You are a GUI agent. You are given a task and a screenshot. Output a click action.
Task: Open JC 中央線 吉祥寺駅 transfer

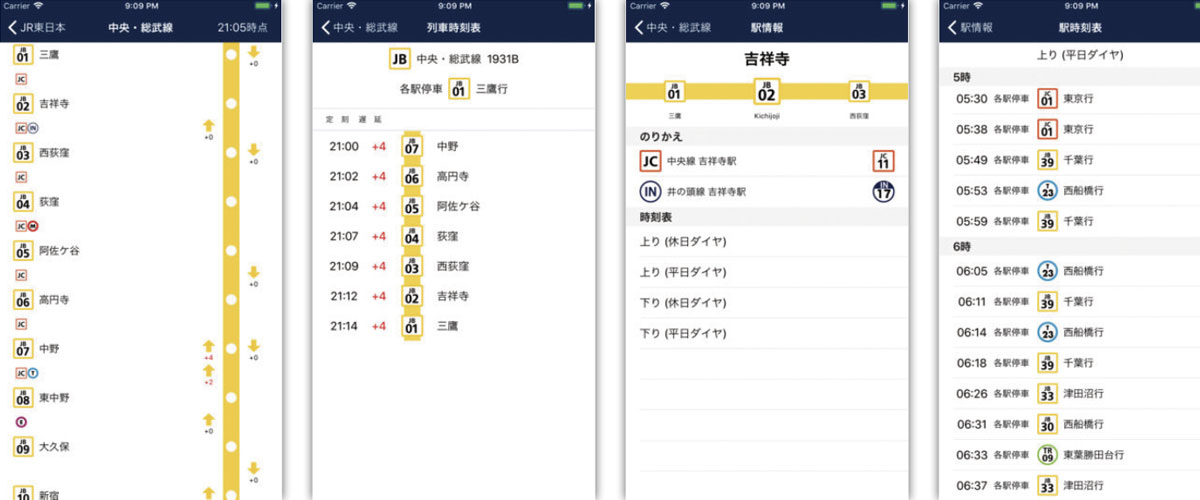[x=766, y=161]
